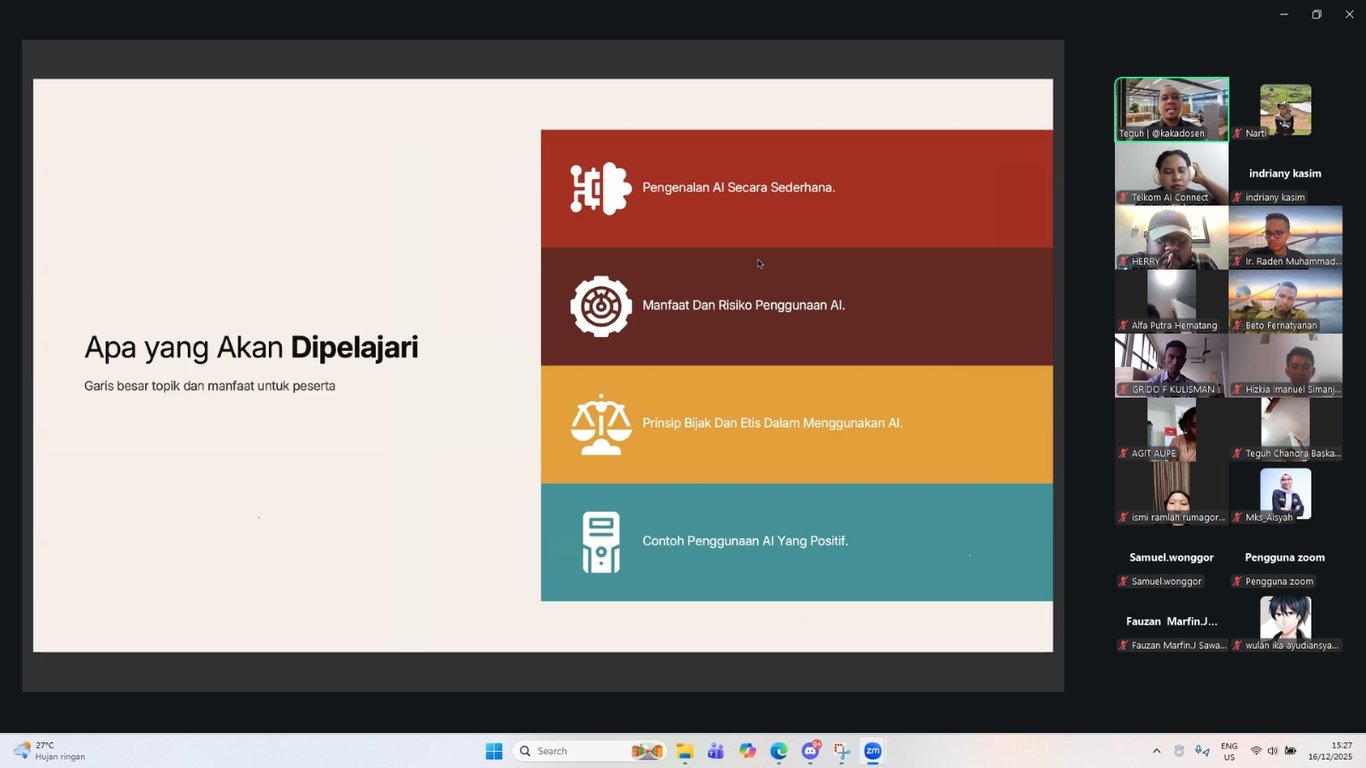Click the muted mic icon beside indriany kasim
1366x768 pixels.
click(1238, 197)
